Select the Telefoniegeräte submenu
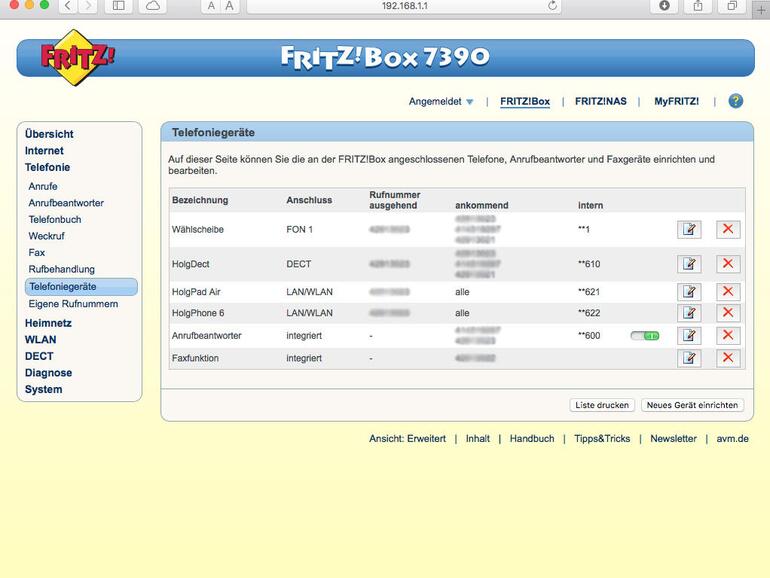 81,287
